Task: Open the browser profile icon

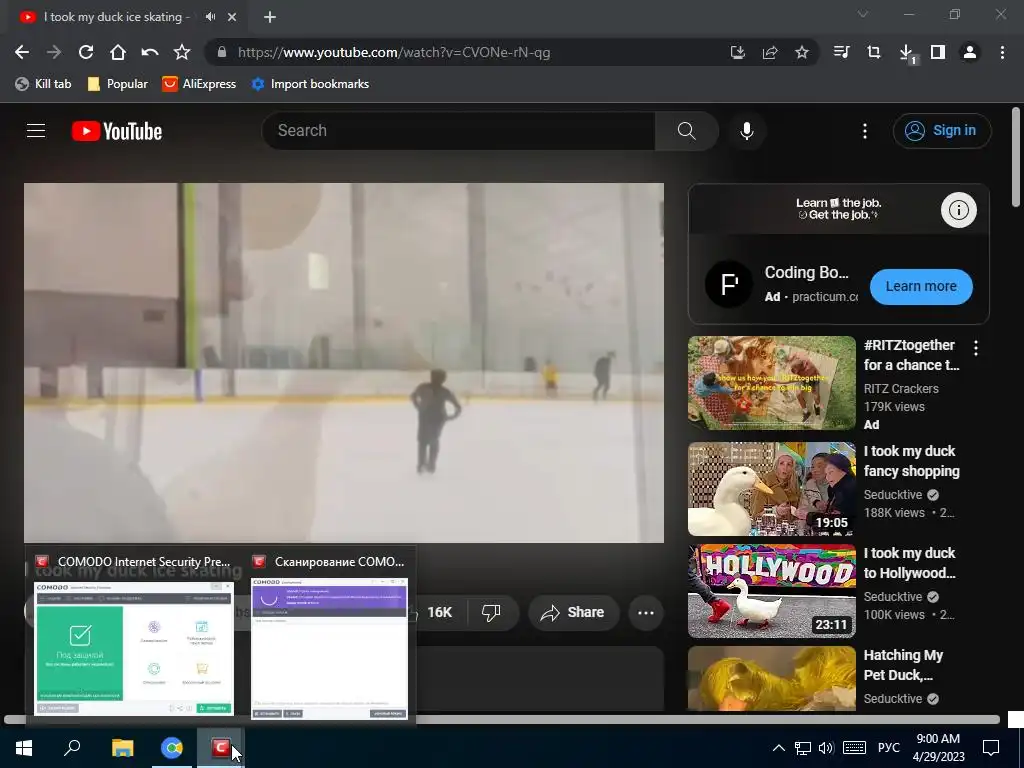Action: (x=970, y=52)
